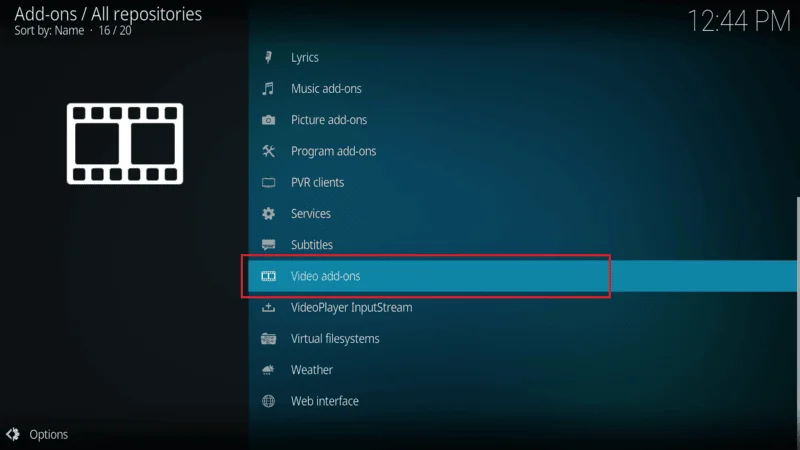Image resolution: width=800 pixels, height=450 pixels.
Task: Click the Music add-ons note icon
Action: coord(268,89)
